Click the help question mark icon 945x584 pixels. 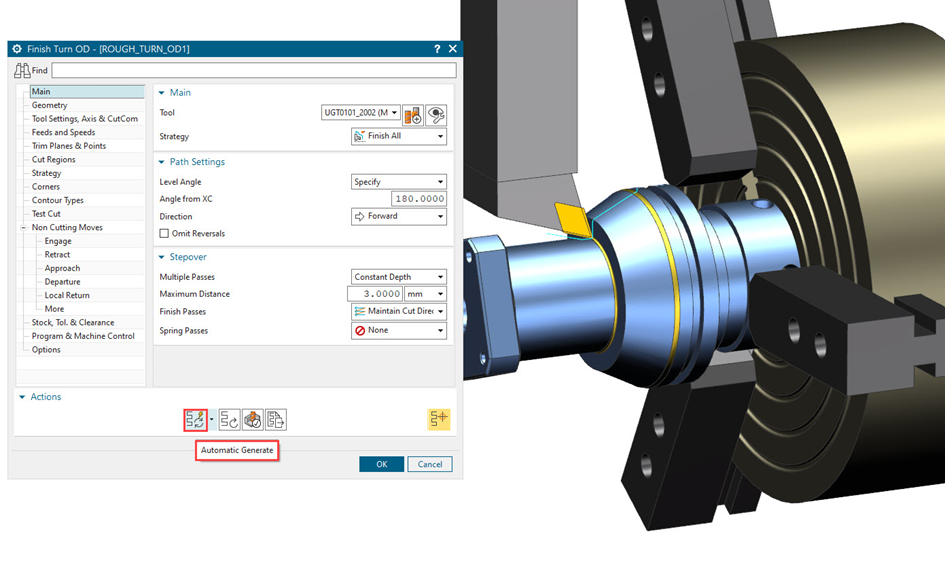(437, 49)
